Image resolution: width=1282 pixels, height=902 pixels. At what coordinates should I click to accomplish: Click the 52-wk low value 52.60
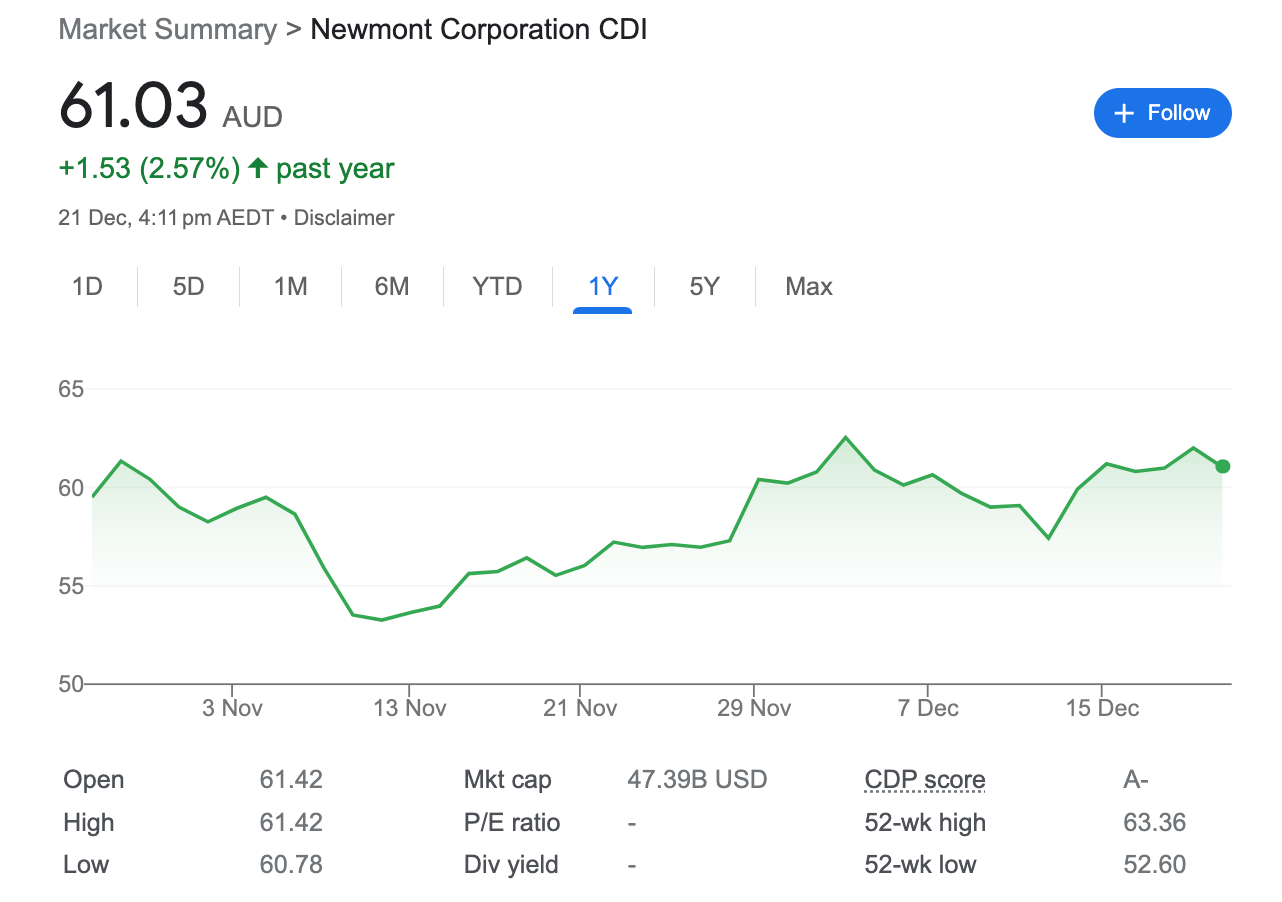tap(1155, 865)
